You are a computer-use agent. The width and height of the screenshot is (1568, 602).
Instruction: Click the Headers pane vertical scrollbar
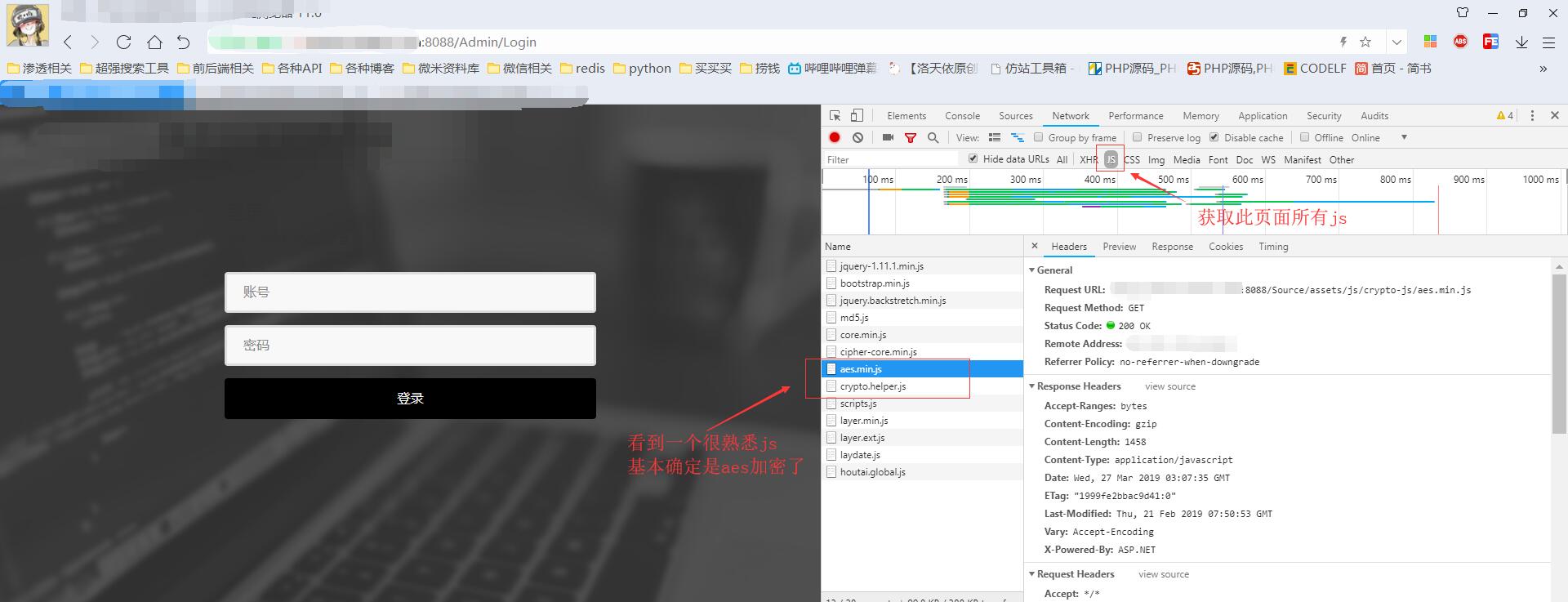1559,354
